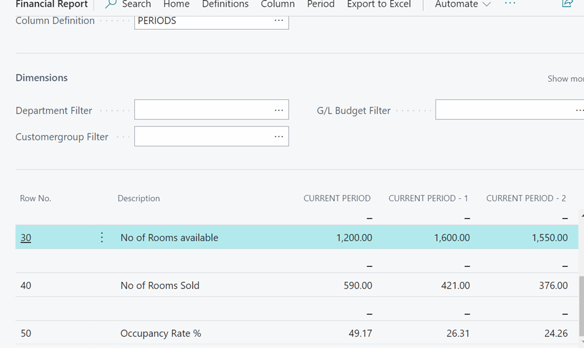
Task: Open the share icon at top right
Action: coord(567,4)
